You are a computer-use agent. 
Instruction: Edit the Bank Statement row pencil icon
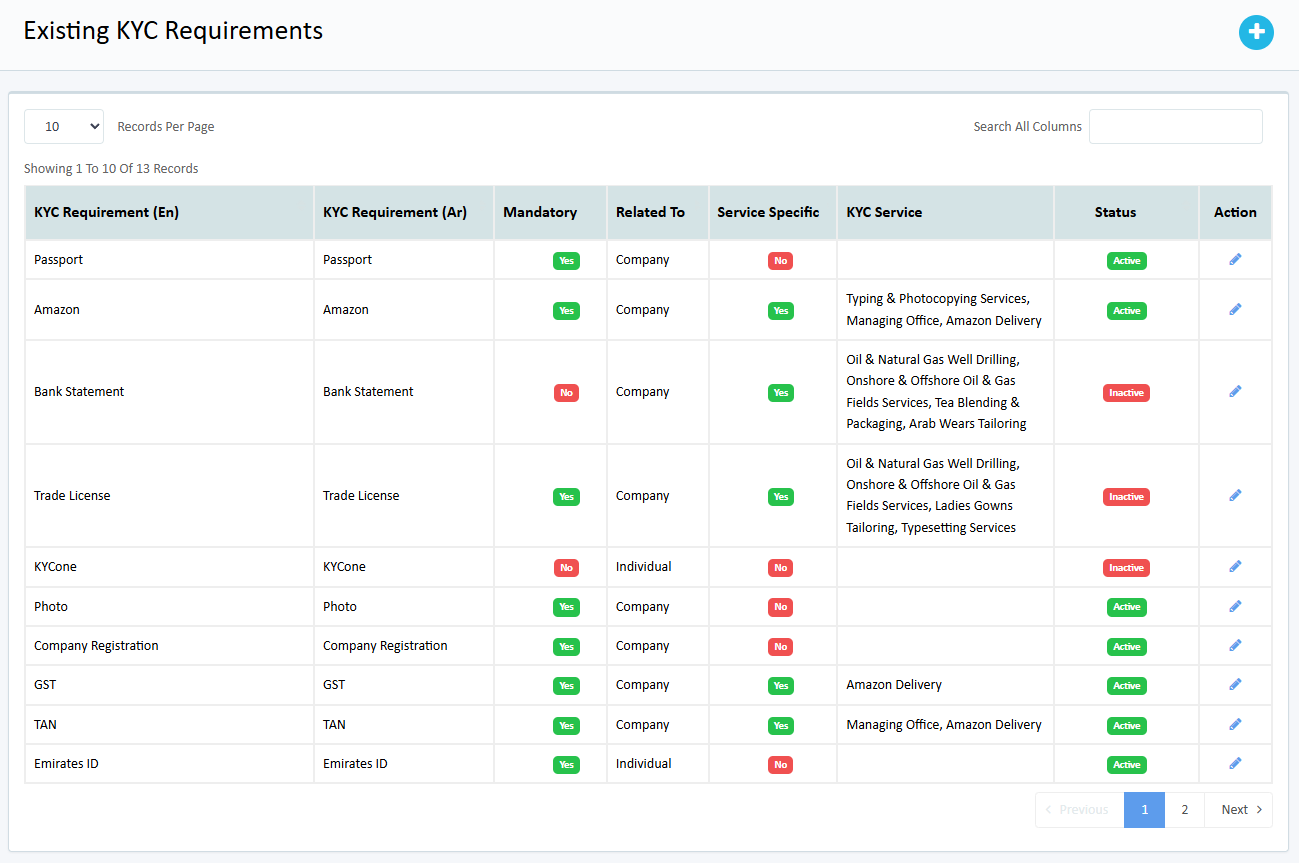pyautogui.click(x=1235, y=391)
